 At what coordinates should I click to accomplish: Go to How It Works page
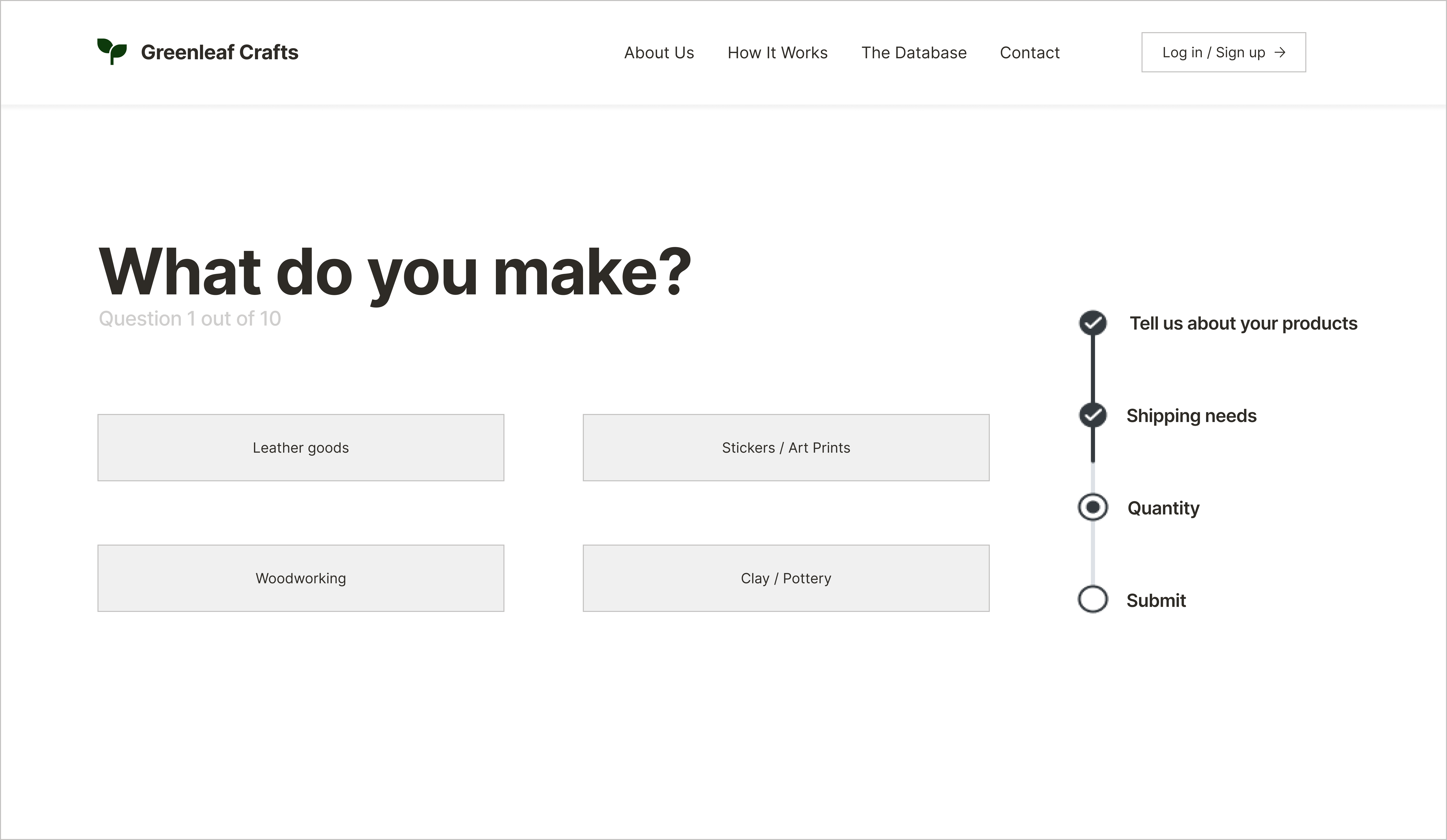[x=777, y=53]
